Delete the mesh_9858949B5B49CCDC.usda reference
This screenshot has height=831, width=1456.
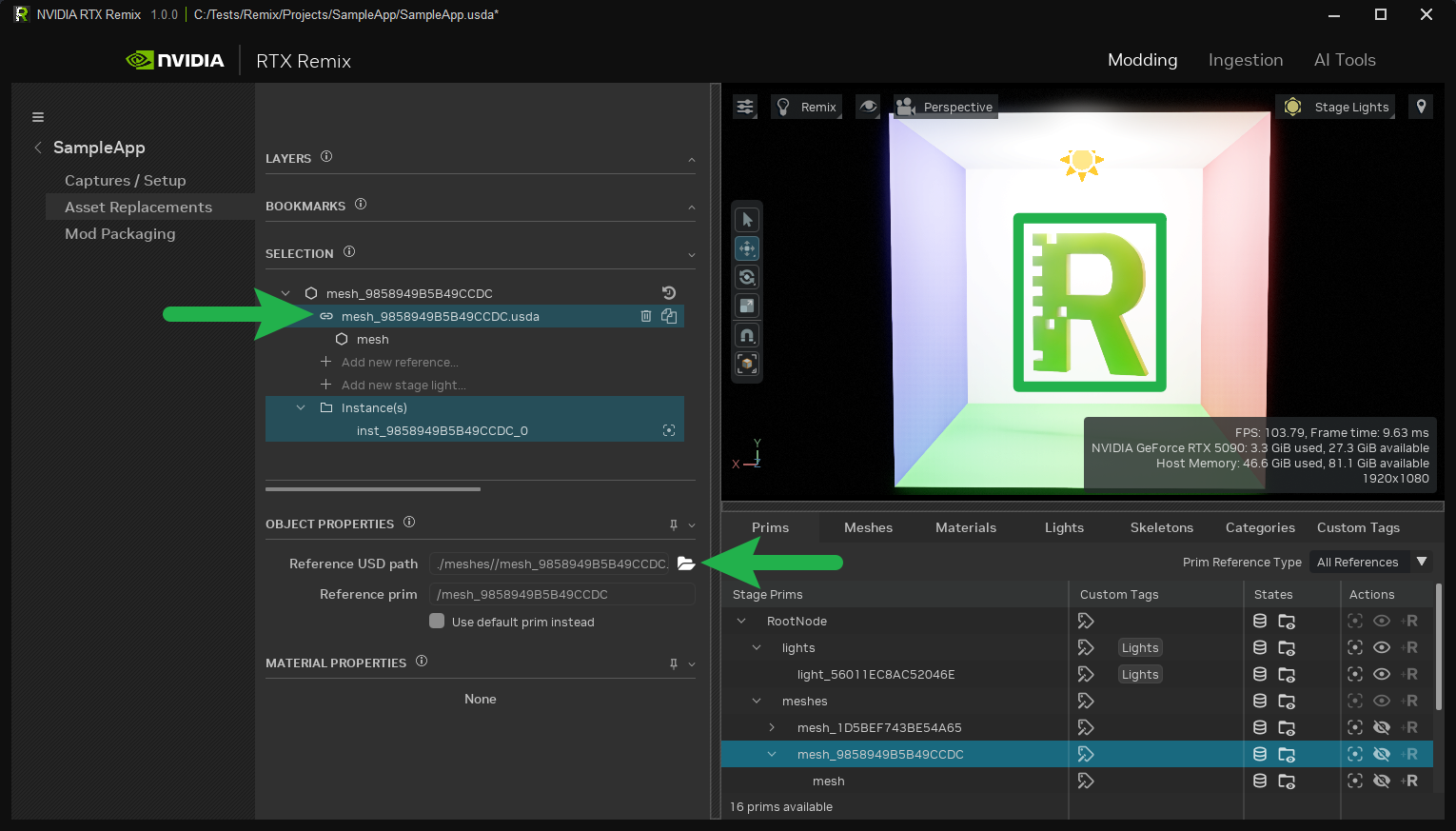point(646,315)
